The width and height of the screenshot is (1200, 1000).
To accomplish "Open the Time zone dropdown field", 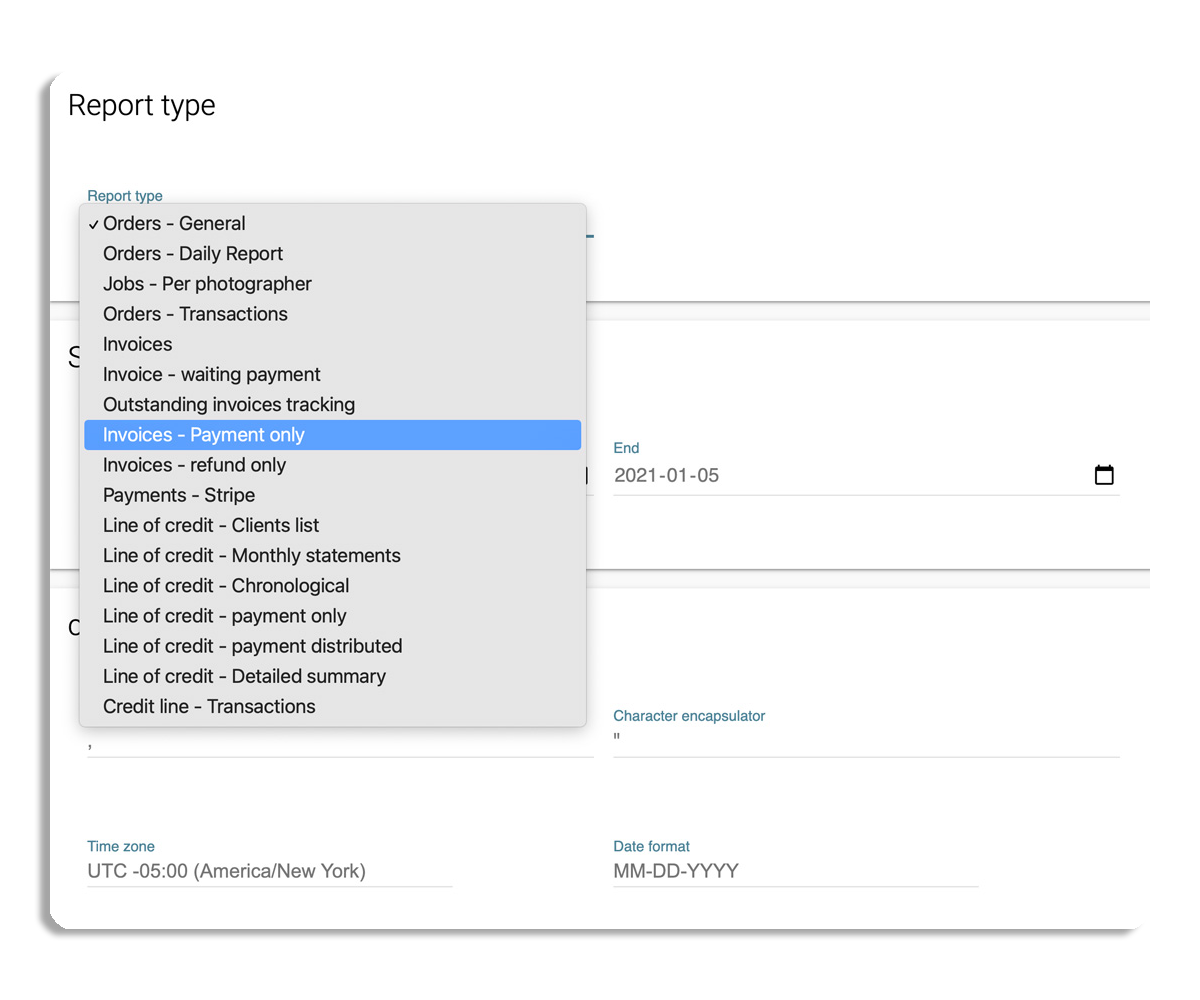I will 269,872.
